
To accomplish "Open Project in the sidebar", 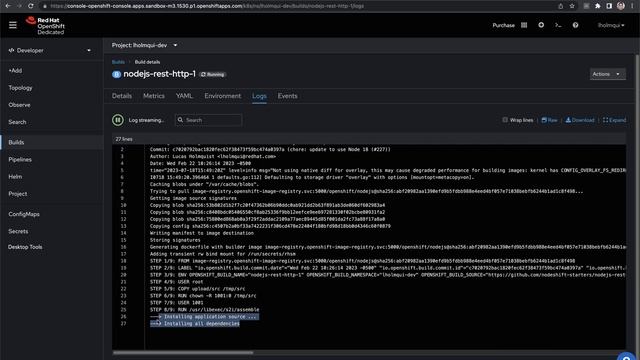I will pyautogui.click(x=51, y=194).
